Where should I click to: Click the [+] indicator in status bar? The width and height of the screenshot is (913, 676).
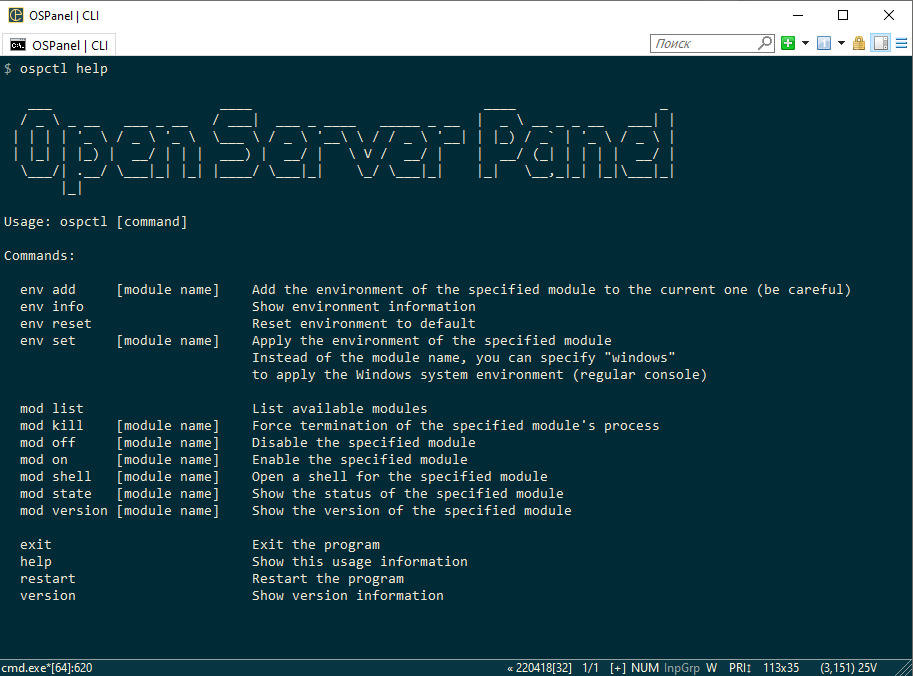point(617,667)
